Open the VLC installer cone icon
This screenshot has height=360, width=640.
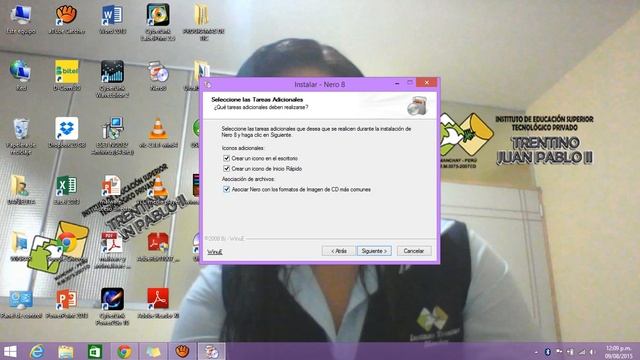158,133
